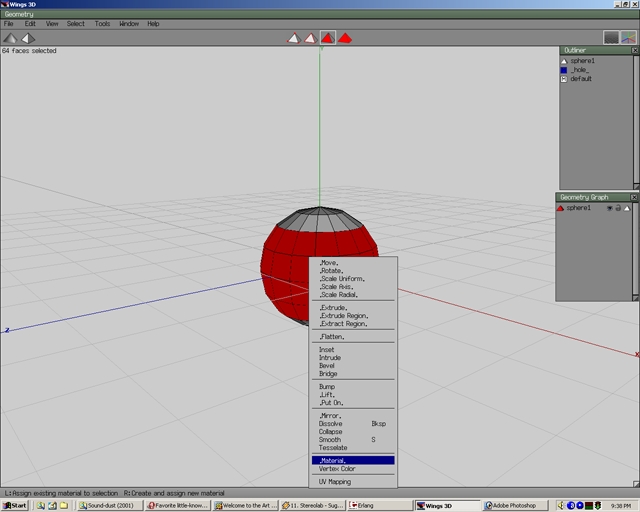The height and width of the screenshot is (512, 640).
Task: Choose Intrude from context menu
Action: point(353,358)
